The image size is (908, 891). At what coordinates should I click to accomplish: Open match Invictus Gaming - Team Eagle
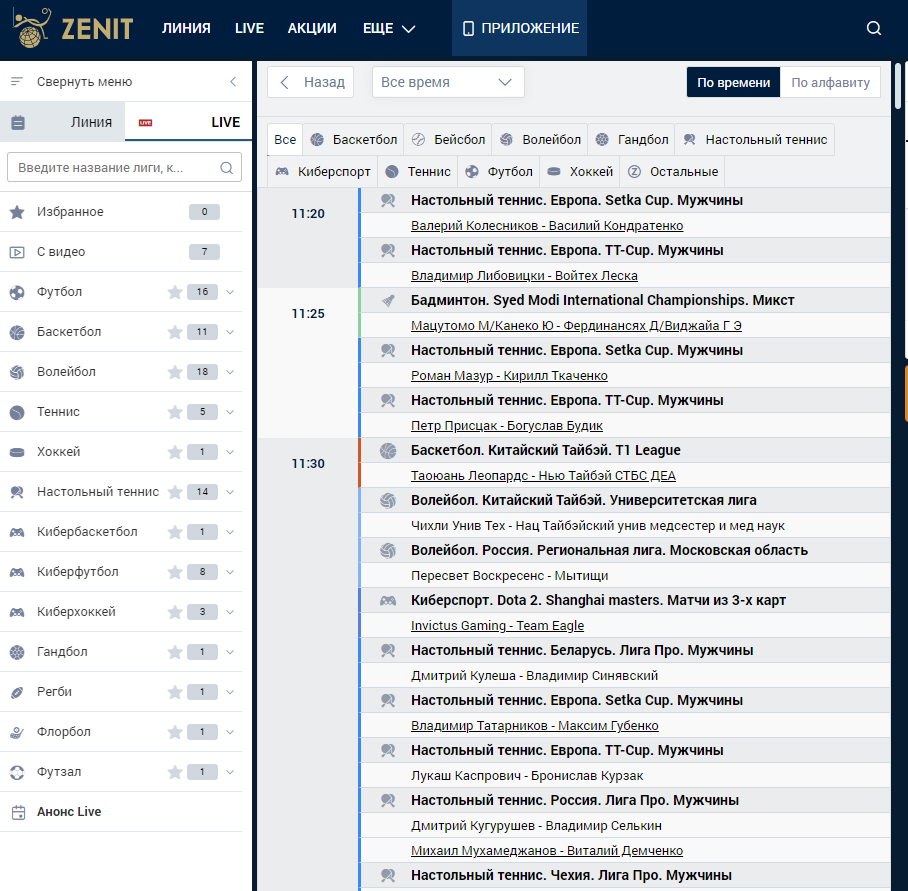(x=497, y=626)
